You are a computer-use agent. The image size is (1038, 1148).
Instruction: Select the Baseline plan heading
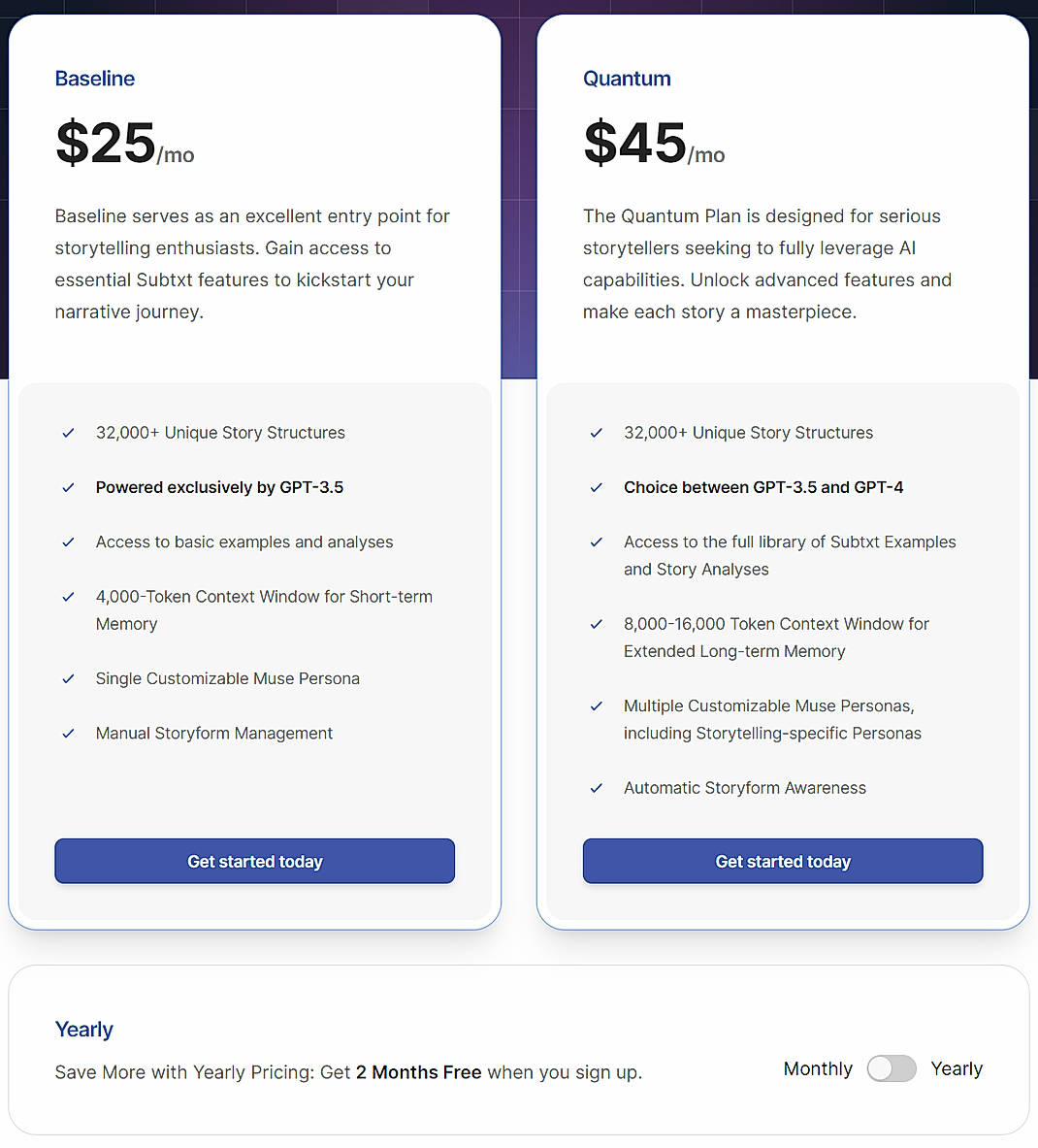(x=94, y=79)
